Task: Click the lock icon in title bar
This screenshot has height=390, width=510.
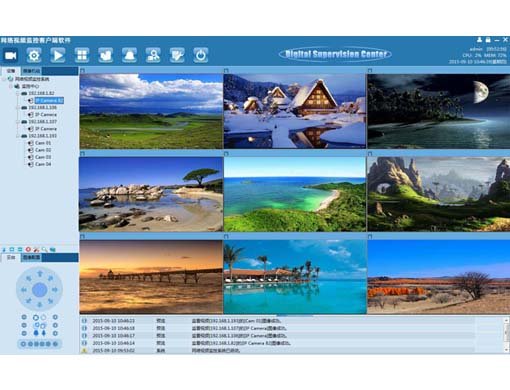Action: (x=488, y=40)
